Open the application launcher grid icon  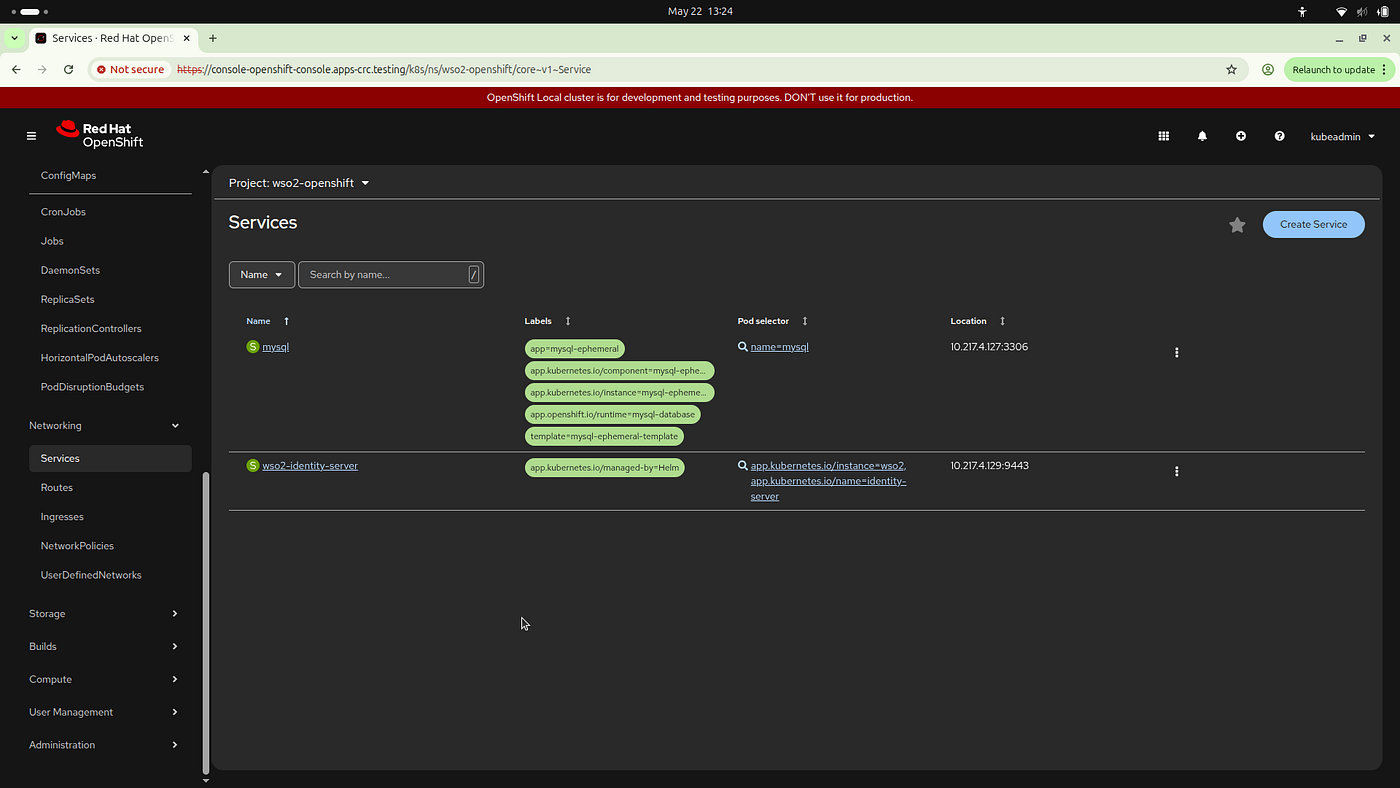click(1164, 136)
